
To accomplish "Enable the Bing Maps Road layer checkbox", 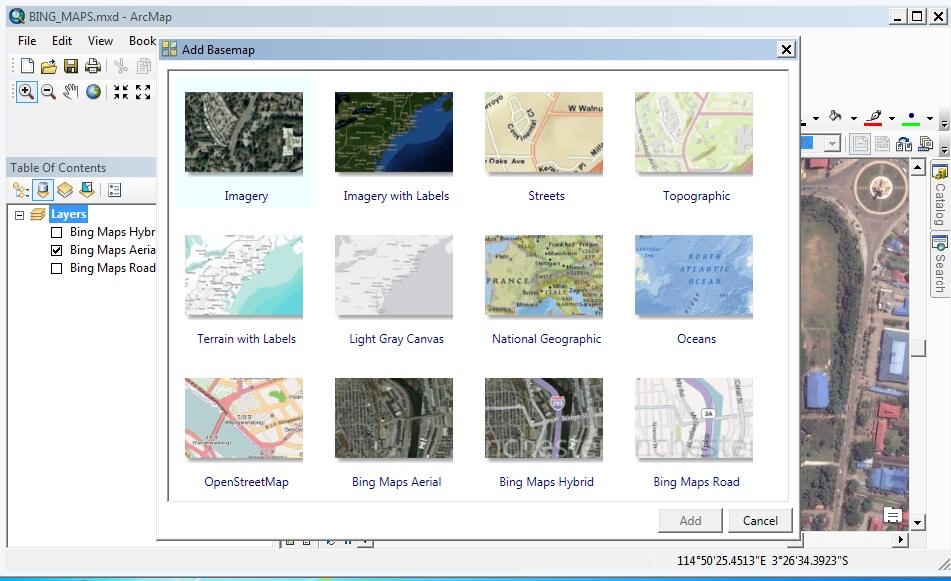I will coord(56,268).
